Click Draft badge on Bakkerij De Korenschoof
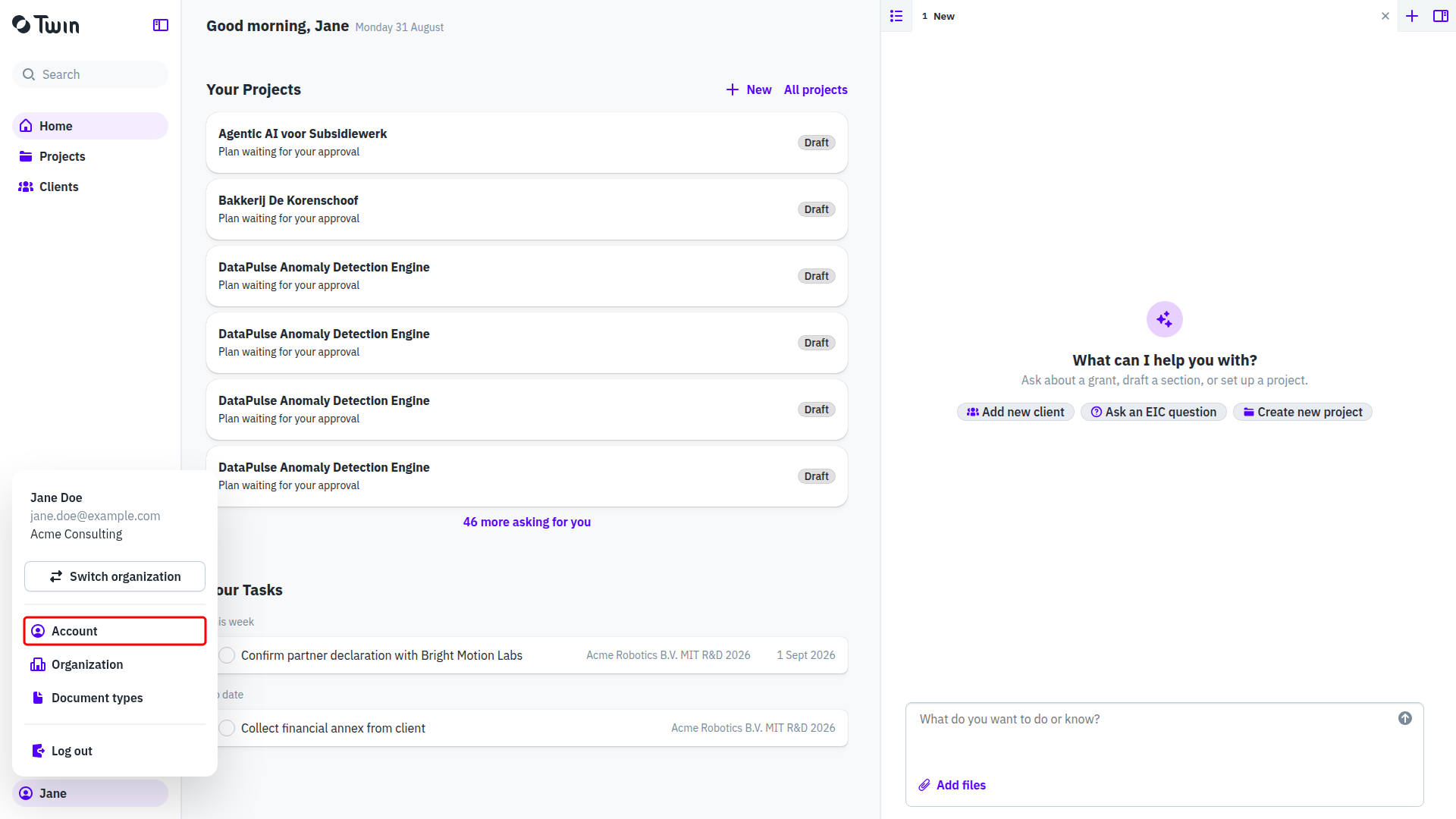Viewport: 1456px width, 819px height. pos(817,209)
